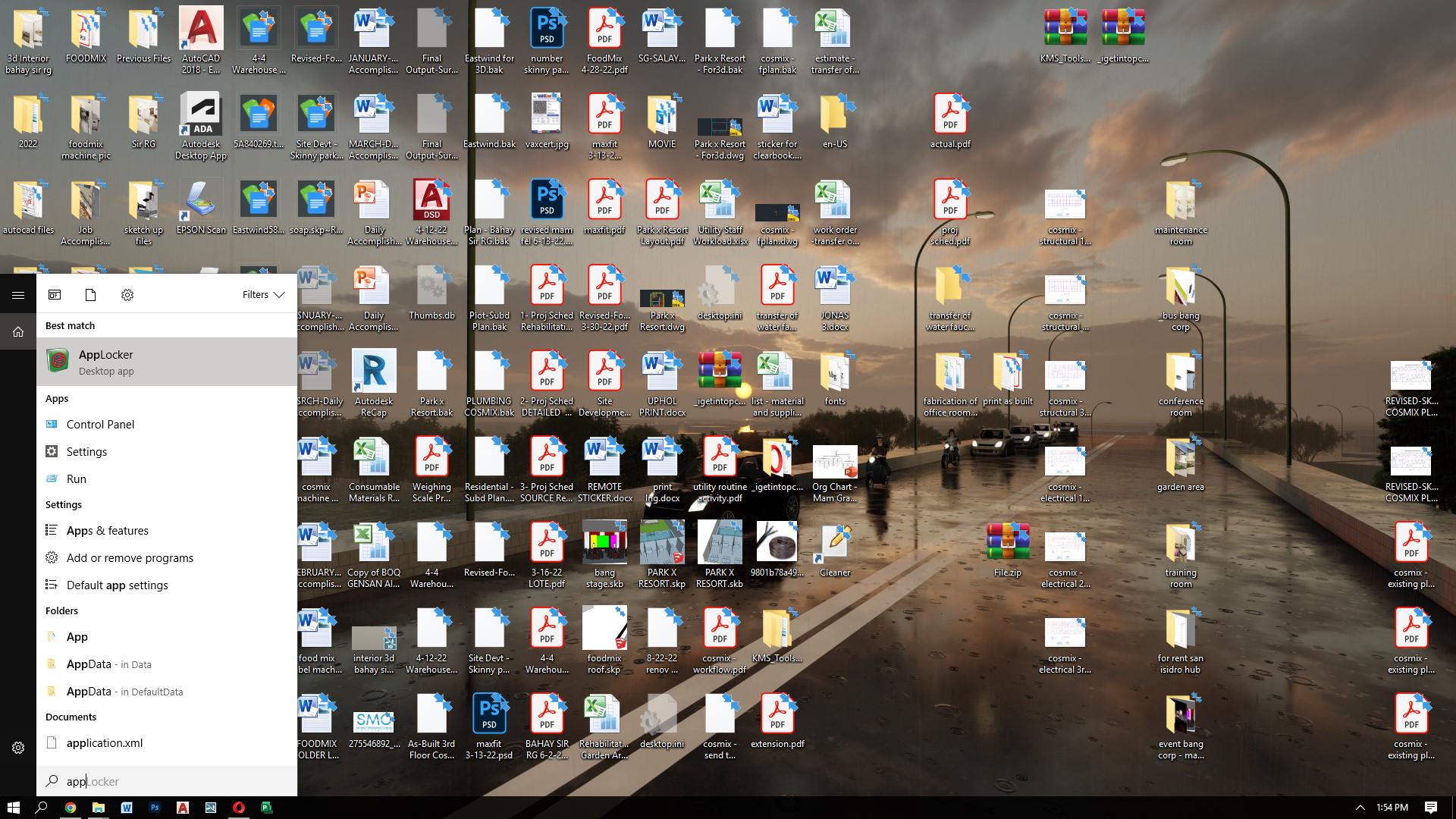The width and height of the screenshot is (1456, 819).
Task: Open the application.xml document result
Action: 104,743
